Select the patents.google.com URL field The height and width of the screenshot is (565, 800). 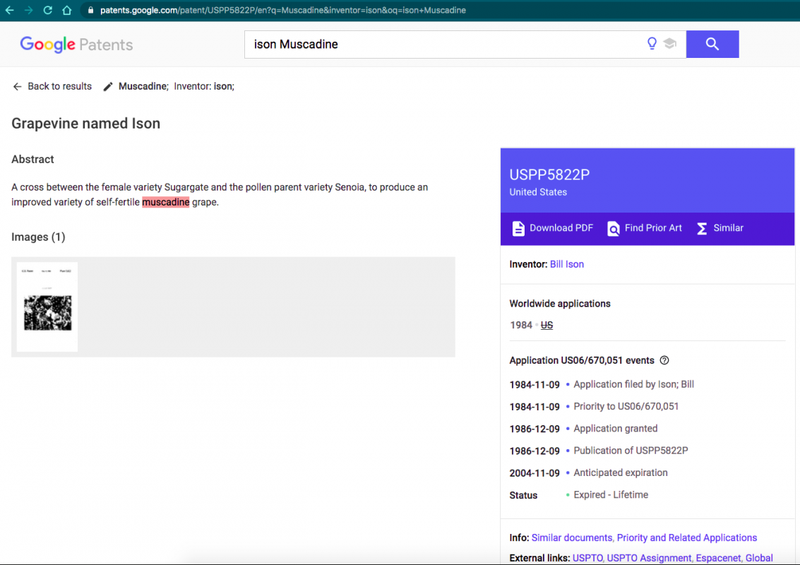tap(283, 10)
